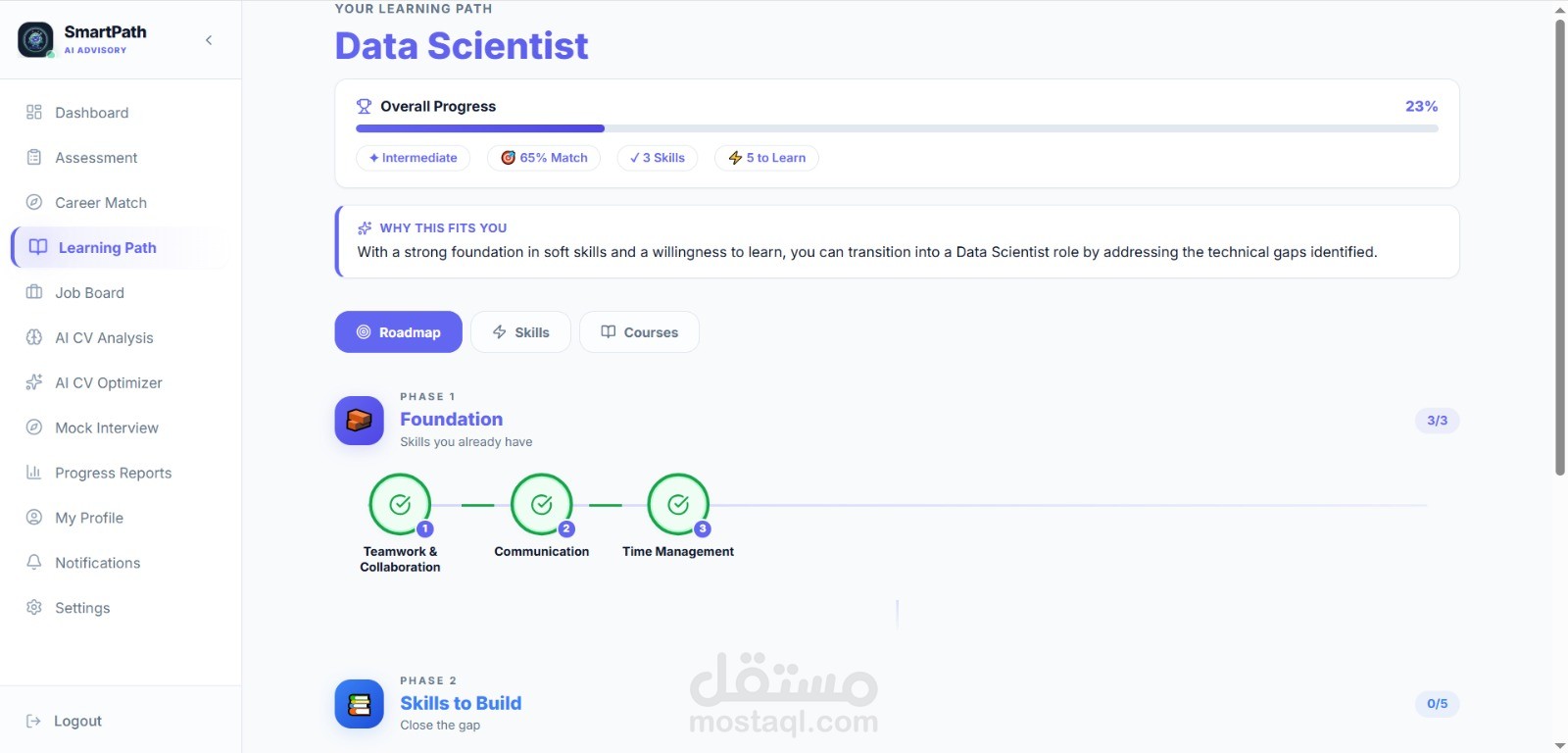Open the Notifications bell icon
The image size is (1568, 753).
pos(34,562)
